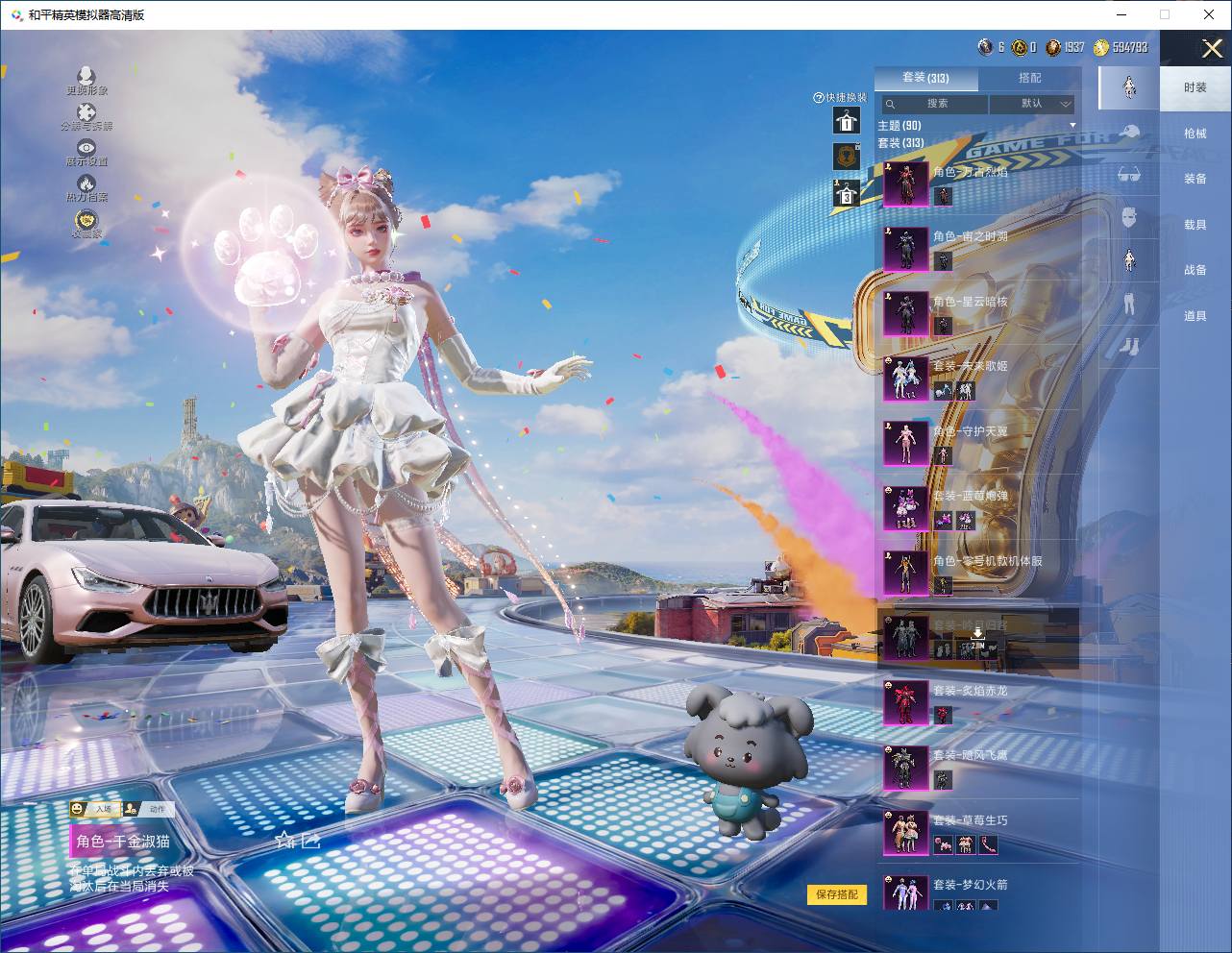Screen dimensions: 1232x953
Task: Select quick-change outfit slot 3 hanger
Action: tap(846, 194)
